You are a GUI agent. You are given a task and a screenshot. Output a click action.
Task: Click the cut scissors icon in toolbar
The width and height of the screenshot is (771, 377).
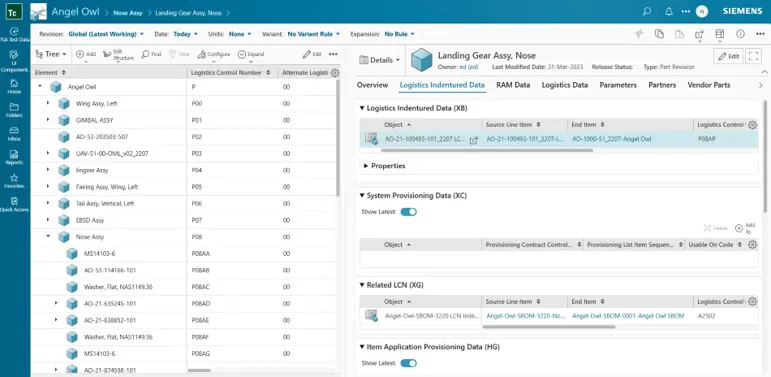coord(639,33)
